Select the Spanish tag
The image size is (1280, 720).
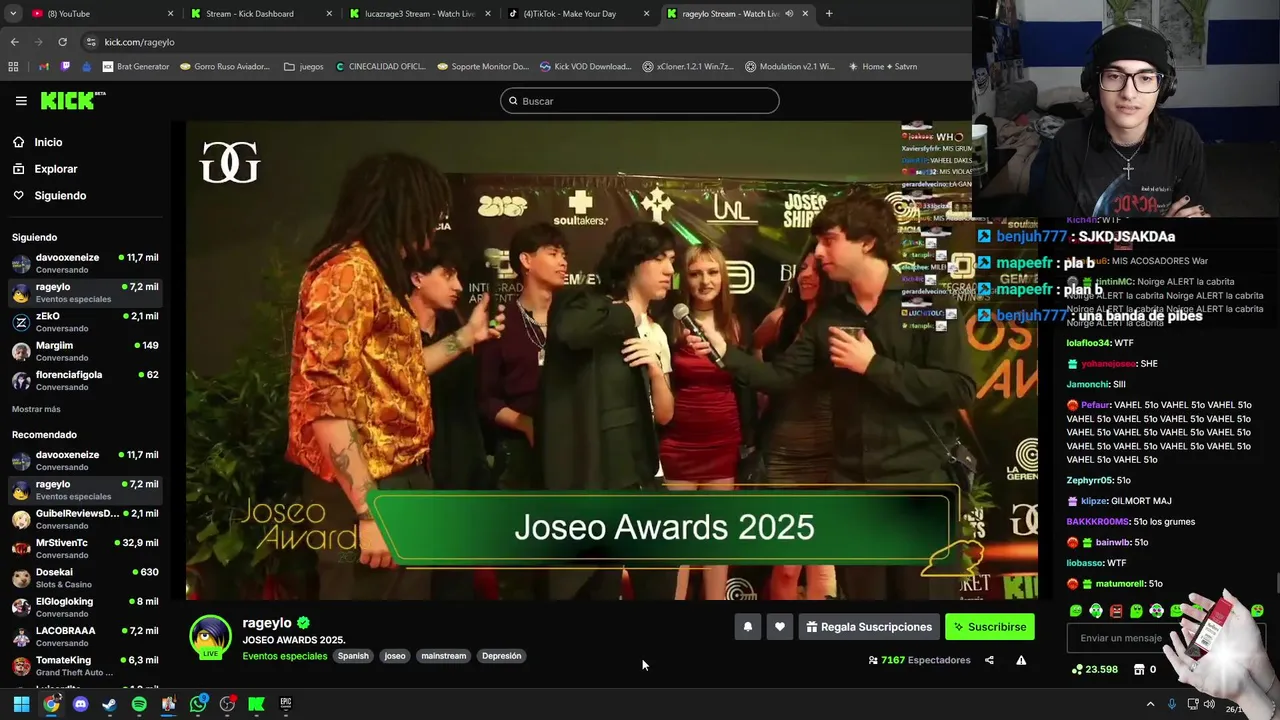click(x=353, y=656)
